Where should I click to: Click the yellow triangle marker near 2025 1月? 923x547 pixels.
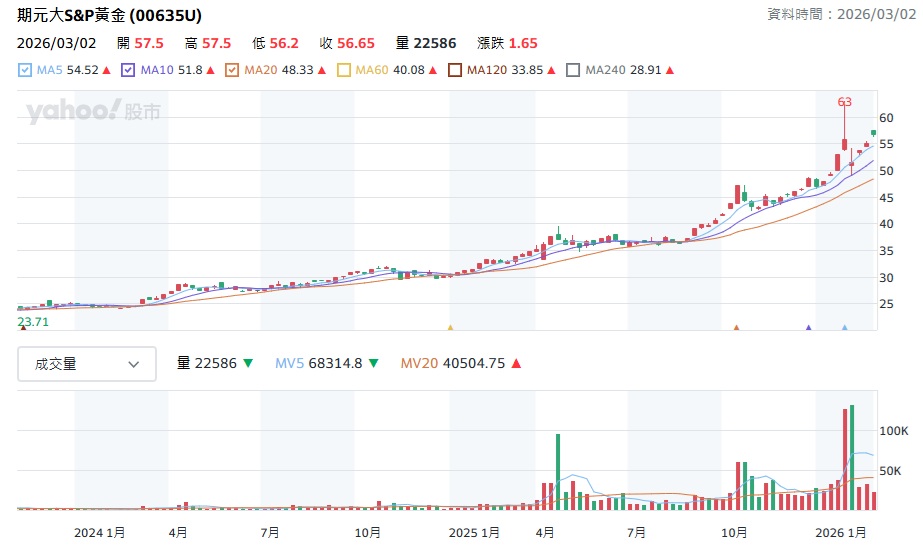450,327
